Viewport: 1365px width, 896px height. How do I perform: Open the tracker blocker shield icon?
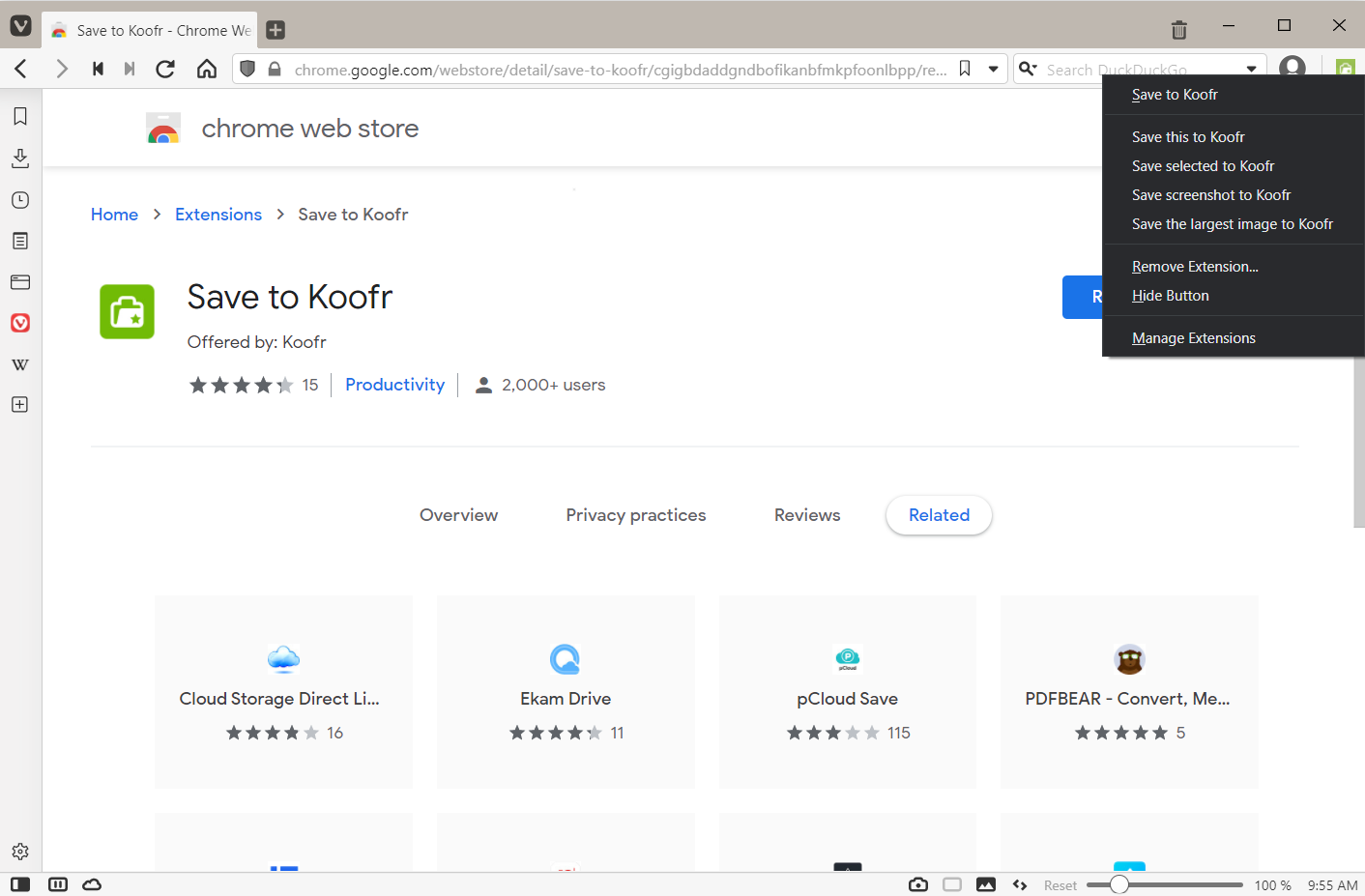point(248,69)
